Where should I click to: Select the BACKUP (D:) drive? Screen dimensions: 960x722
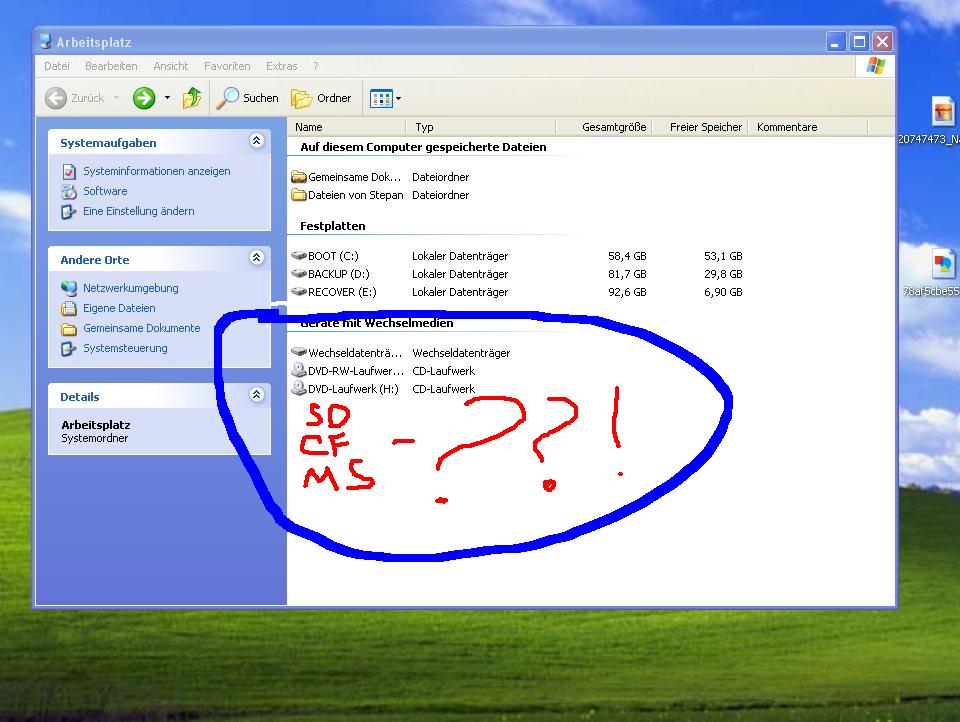pyautogui.click(x=337, y=274)
